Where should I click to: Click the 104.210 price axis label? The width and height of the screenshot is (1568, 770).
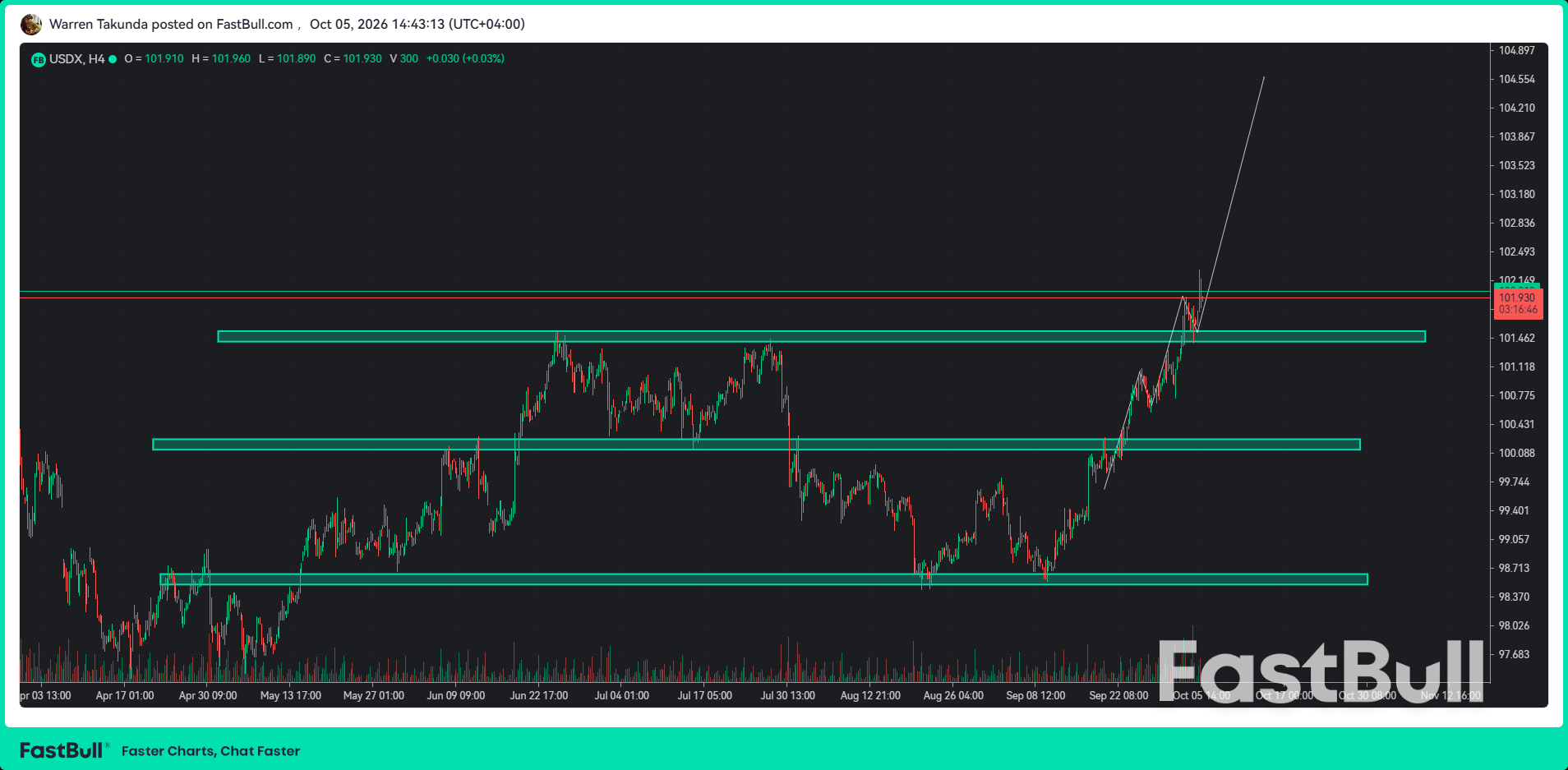tap(1516, 108)
